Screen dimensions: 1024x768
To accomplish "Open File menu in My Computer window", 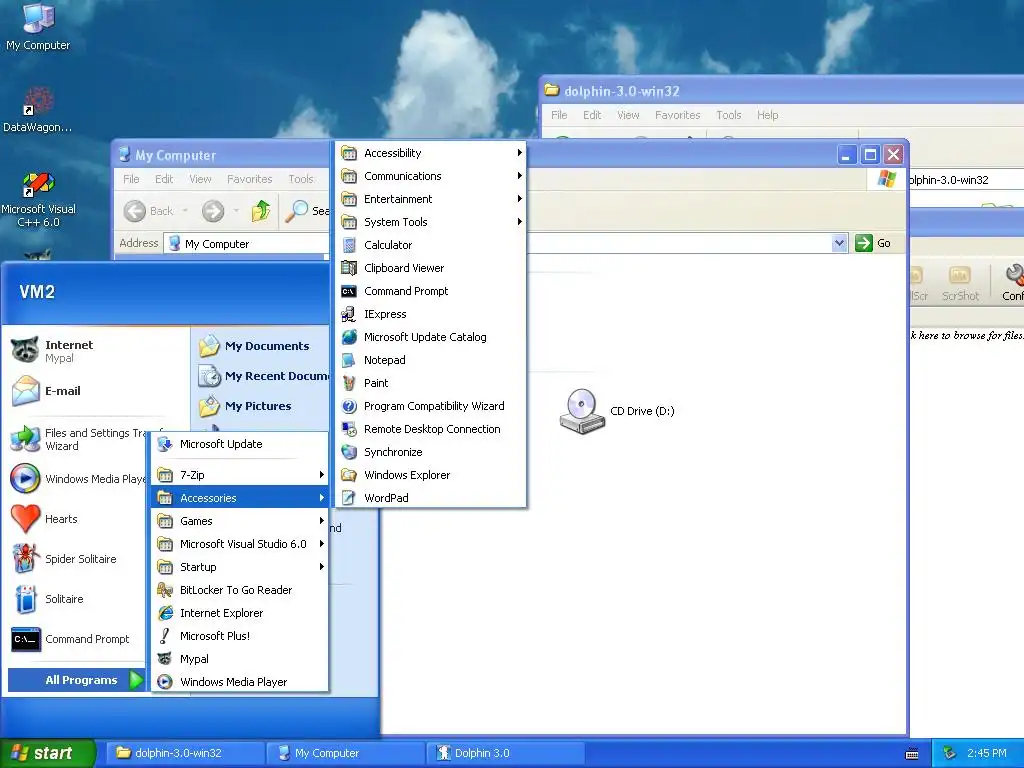I will coord(131,179).
